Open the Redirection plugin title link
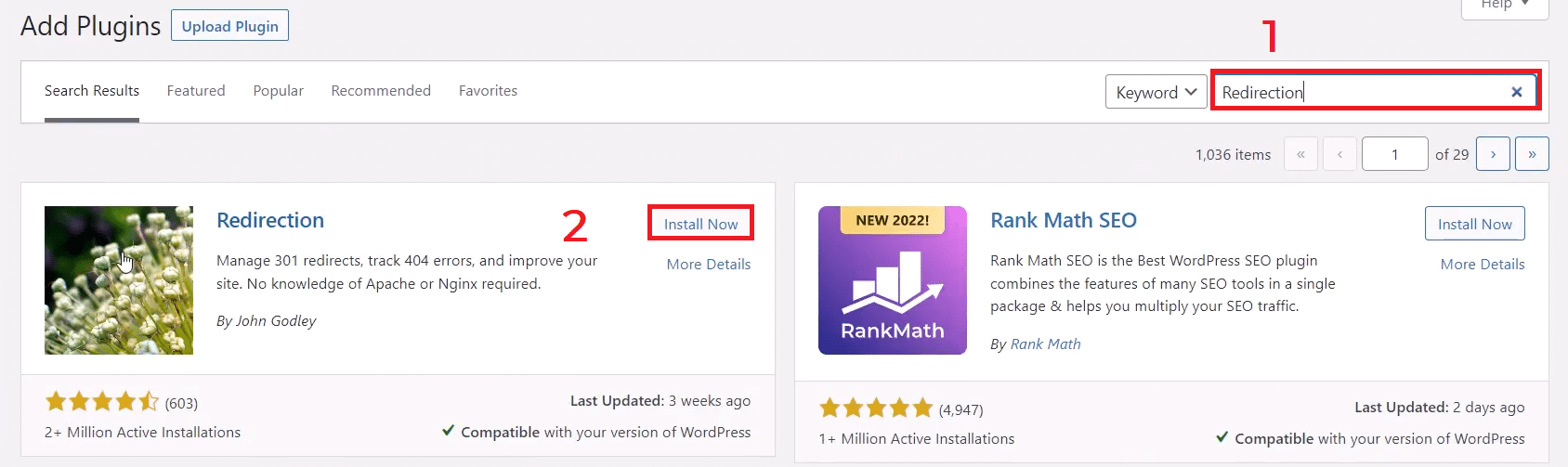This screenshot has height=467, width=1568. [270, 221]
